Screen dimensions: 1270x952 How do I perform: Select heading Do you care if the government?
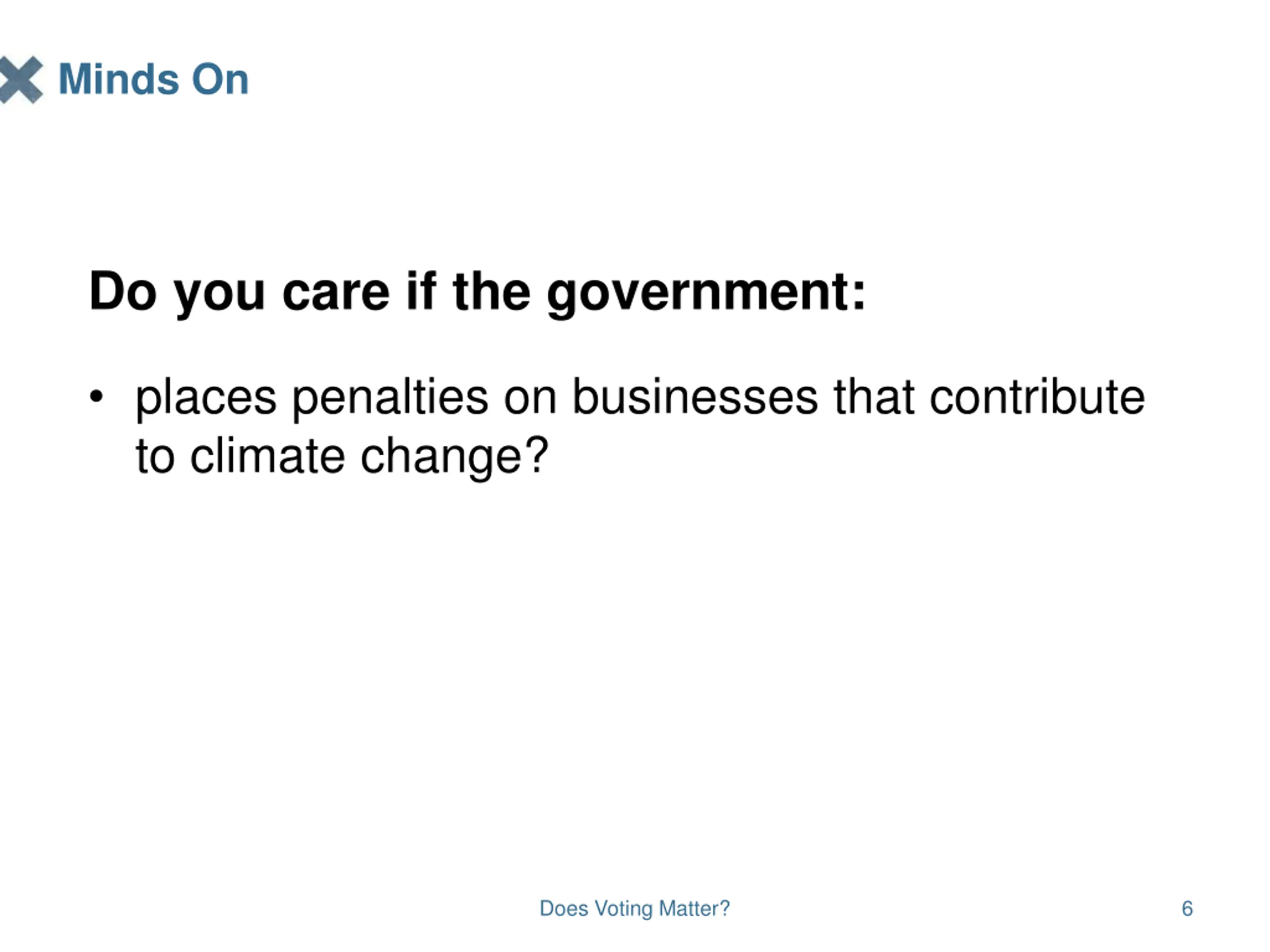click(x=477, y=293)
